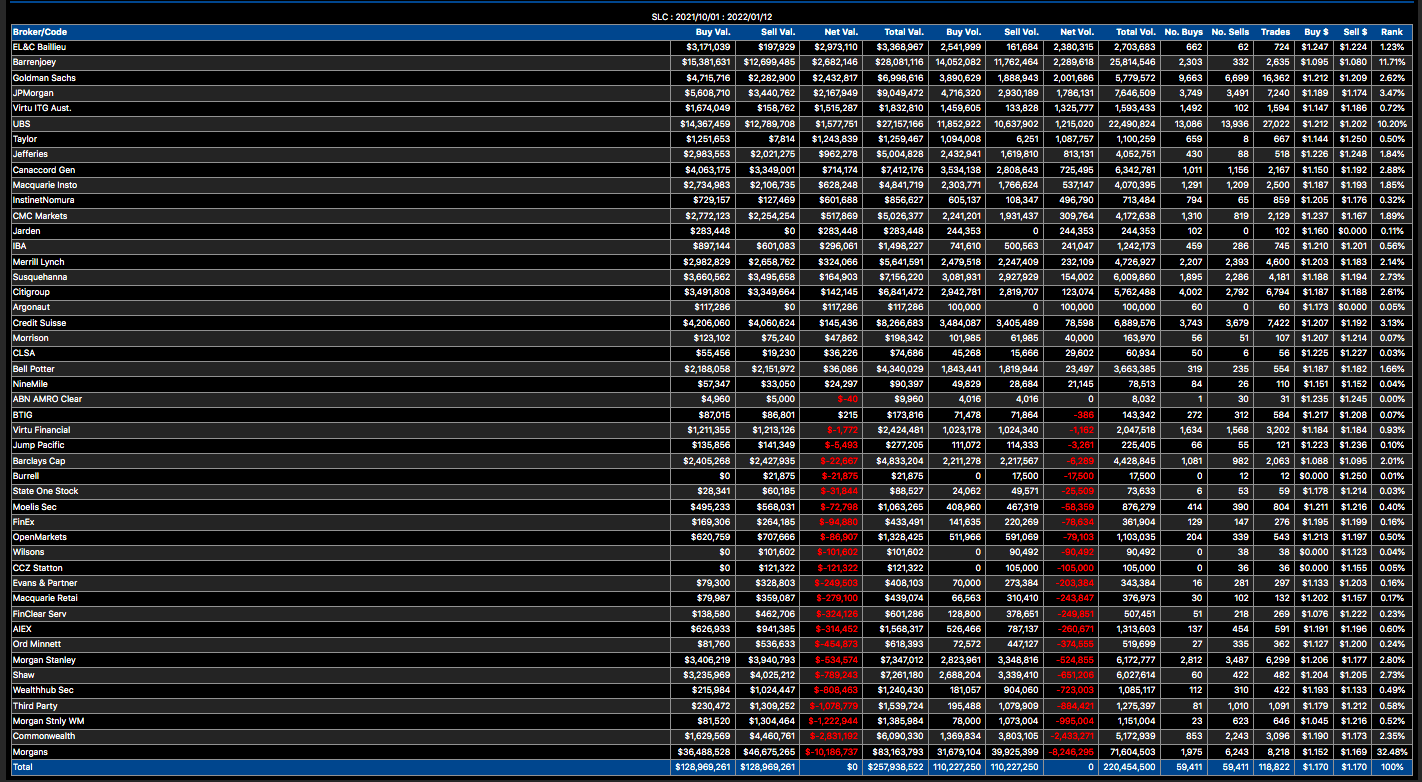Select the Taylor broker row
1422x782 pixels.
click(x=709, y=139)
